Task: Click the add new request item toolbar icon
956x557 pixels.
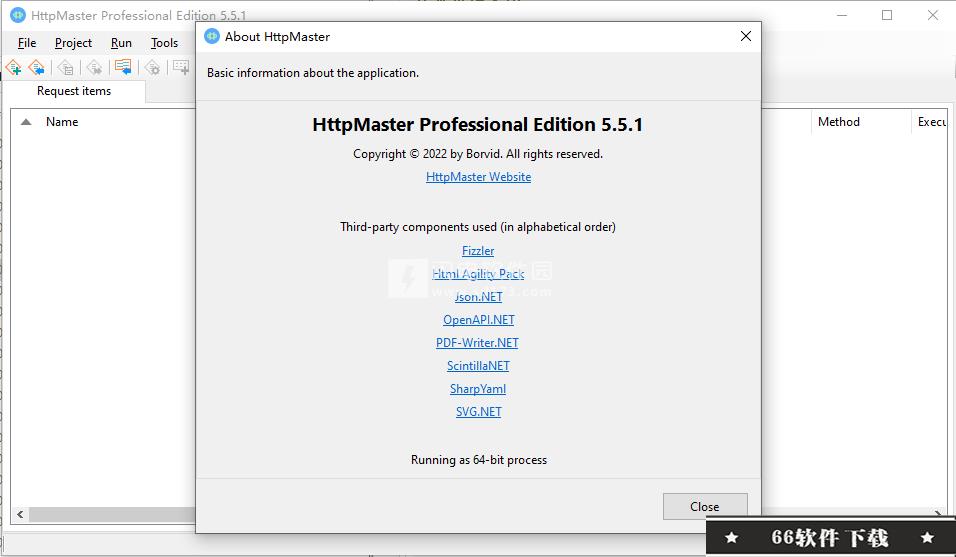Action: tap(13, 67)
